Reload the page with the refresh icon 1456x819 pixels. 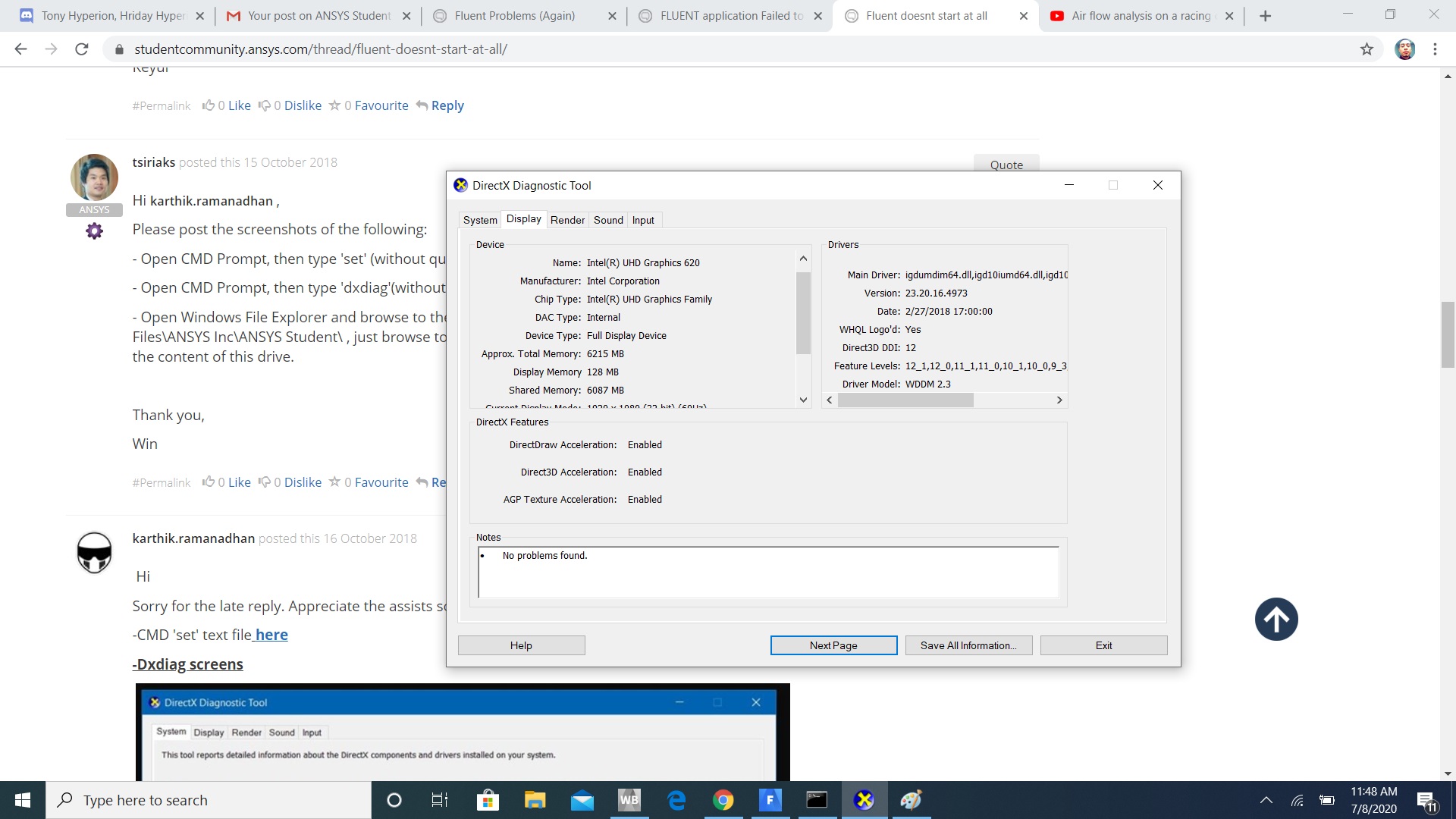click(82, 49)
